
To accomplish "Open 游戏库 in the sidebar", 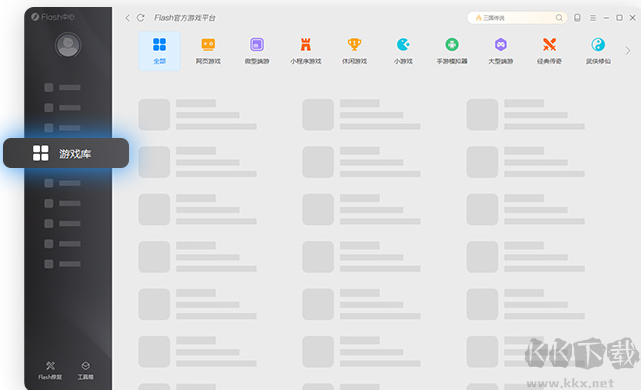I will [x=66, y=153].
